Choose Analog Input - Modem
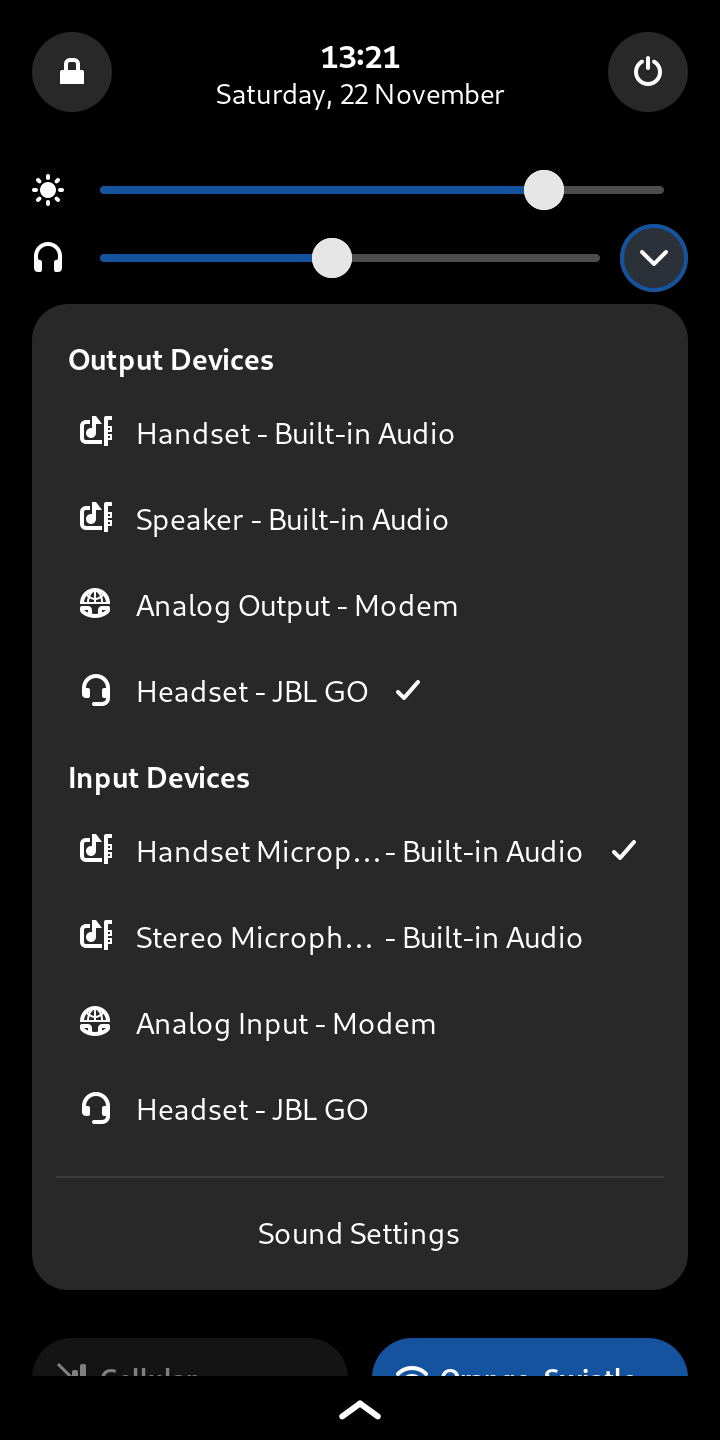720x1440 pixels. (286, 1024)
